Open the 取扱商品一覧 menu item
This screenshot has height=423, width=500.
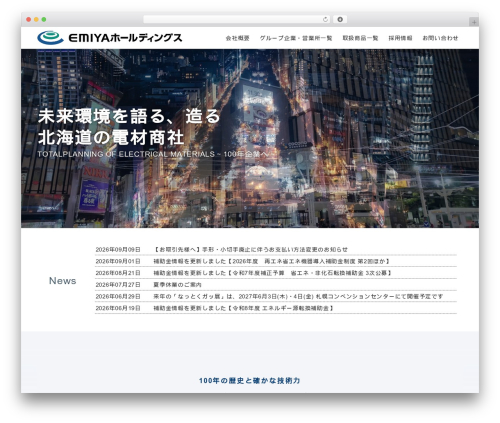pos(360,38)
